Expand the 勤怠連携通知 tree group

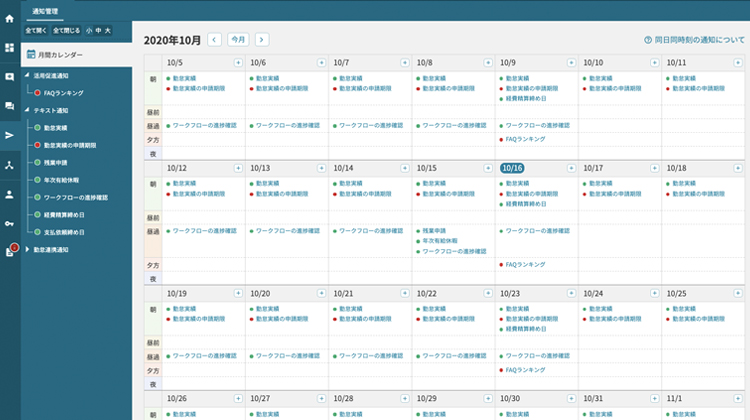(x=27, y=249)
